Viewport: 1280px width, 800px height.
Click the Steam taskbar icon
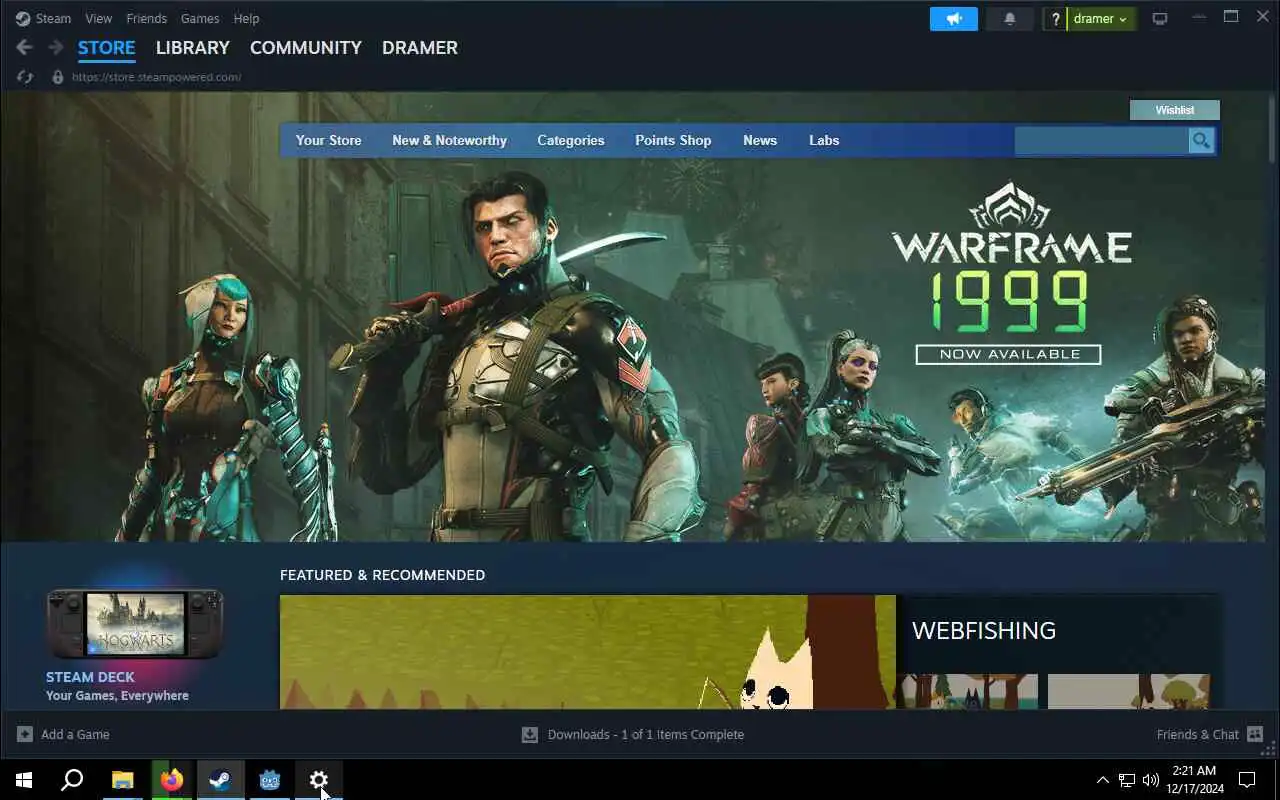pos(220,780)
